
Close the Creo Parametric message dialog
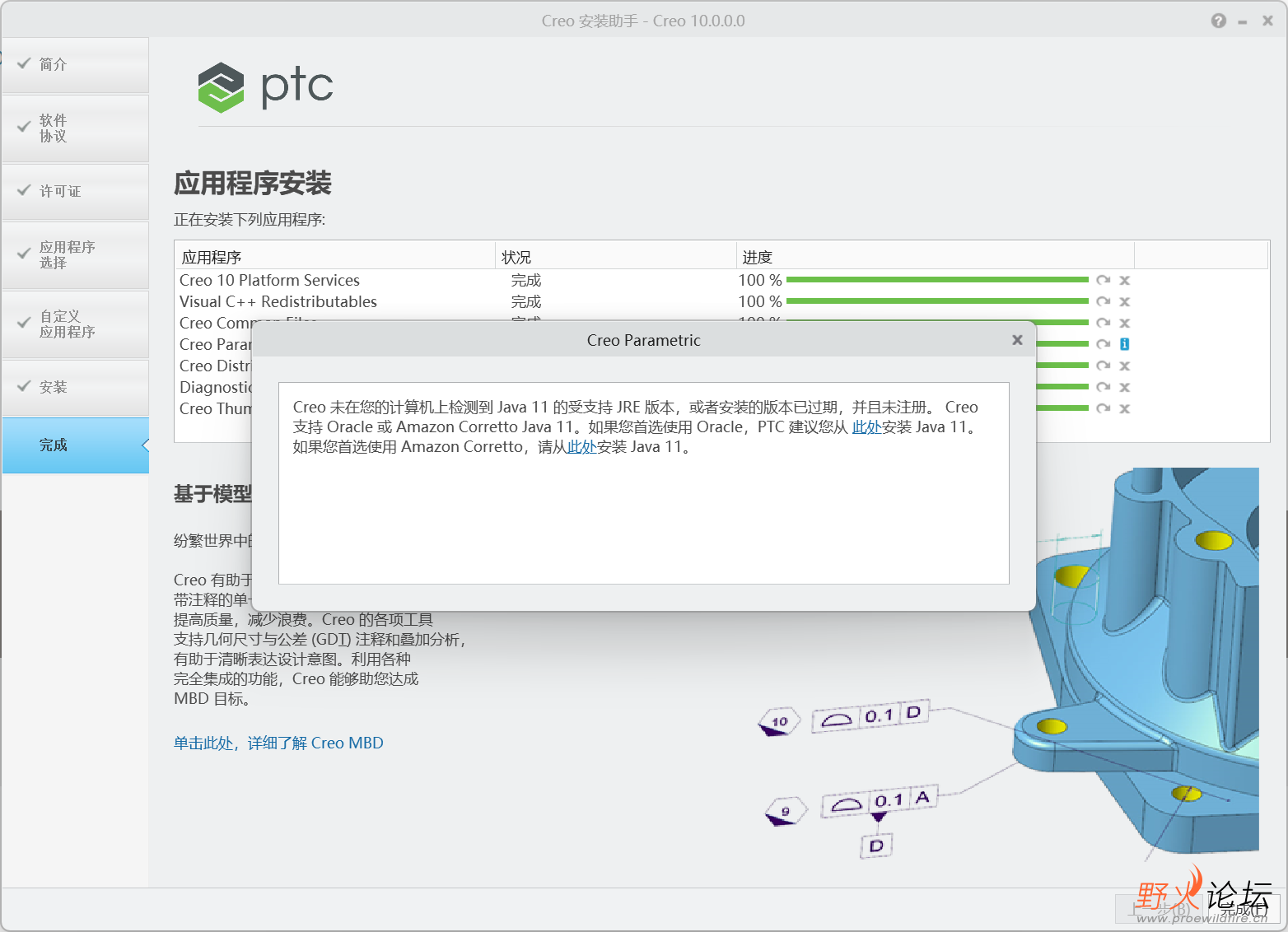point(1017,340)
